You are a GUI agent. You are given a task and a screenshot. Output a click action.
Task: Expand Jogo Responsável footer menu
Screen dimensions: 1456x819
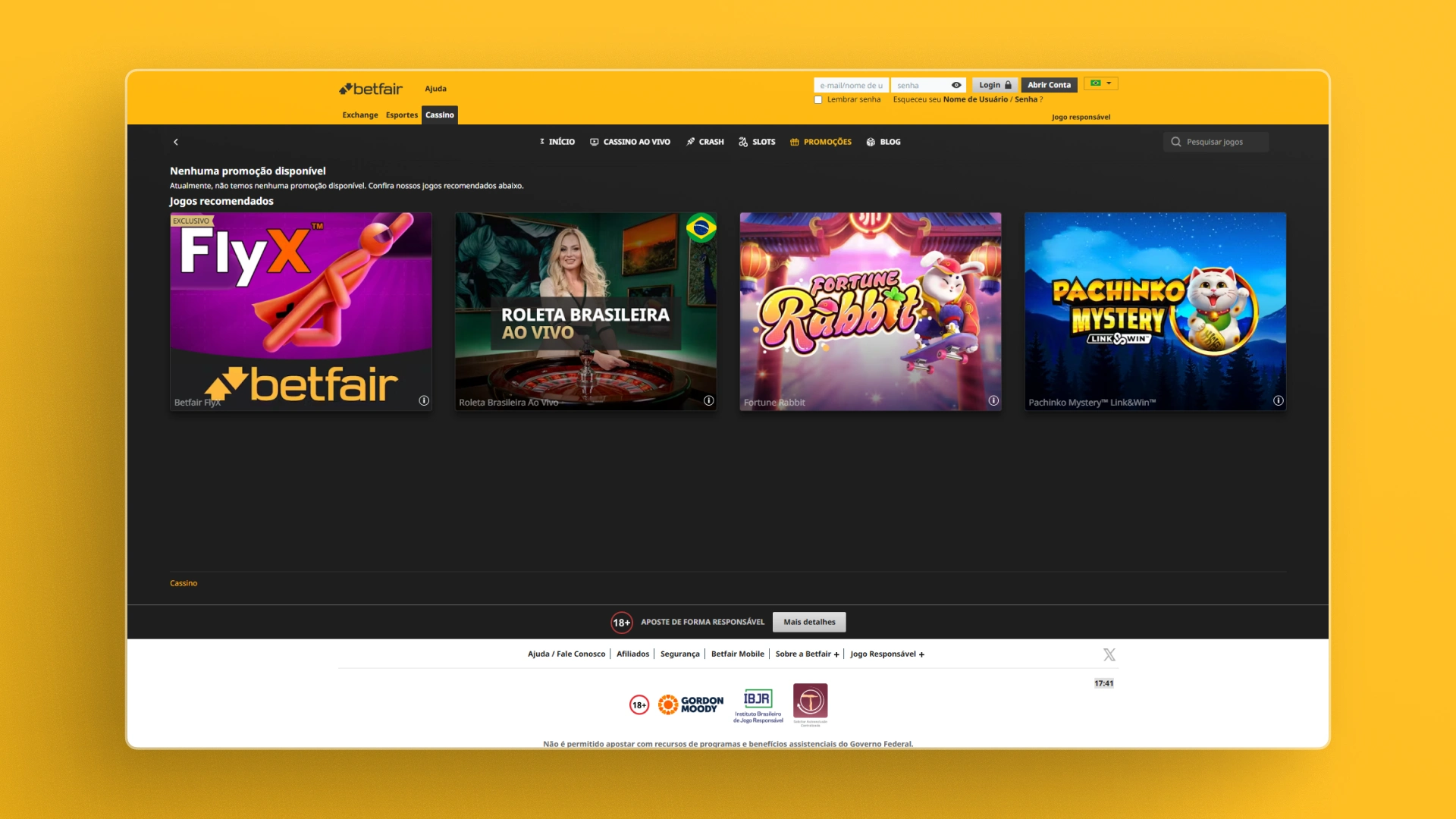coord(887,654)
